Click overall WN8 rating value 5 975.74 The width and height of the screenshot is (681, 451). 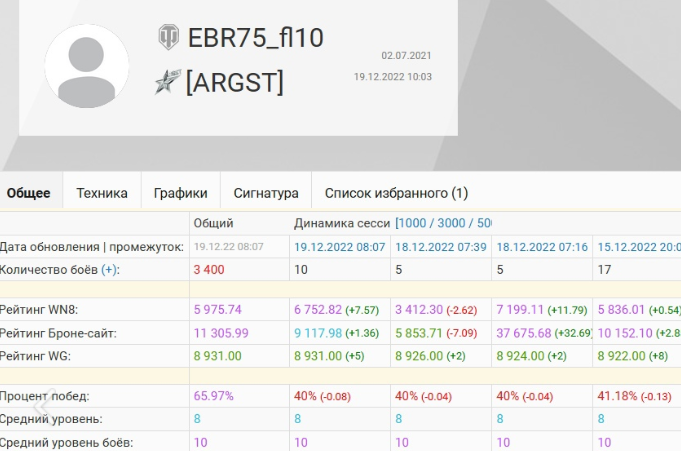click(x=218, y=310)
